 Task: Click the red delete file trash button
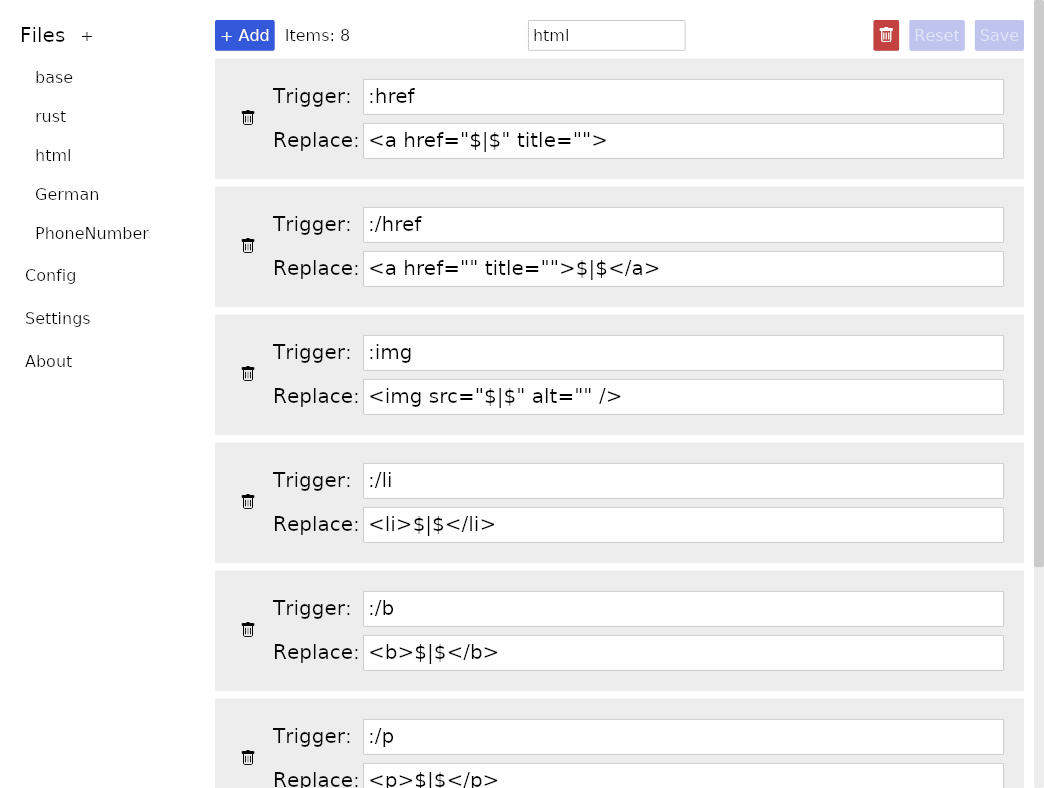click(x=886, y=35)
